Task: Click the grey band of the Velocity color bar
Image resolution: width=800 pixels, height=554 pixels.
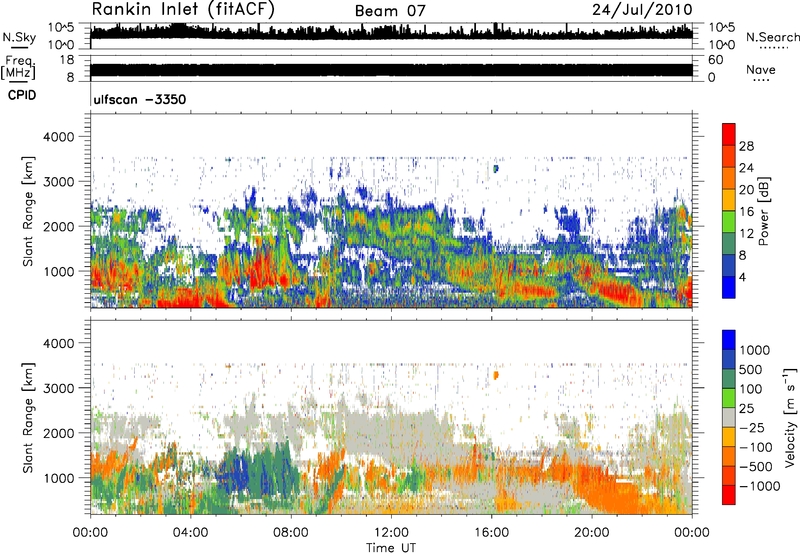Action: (729, 417)
